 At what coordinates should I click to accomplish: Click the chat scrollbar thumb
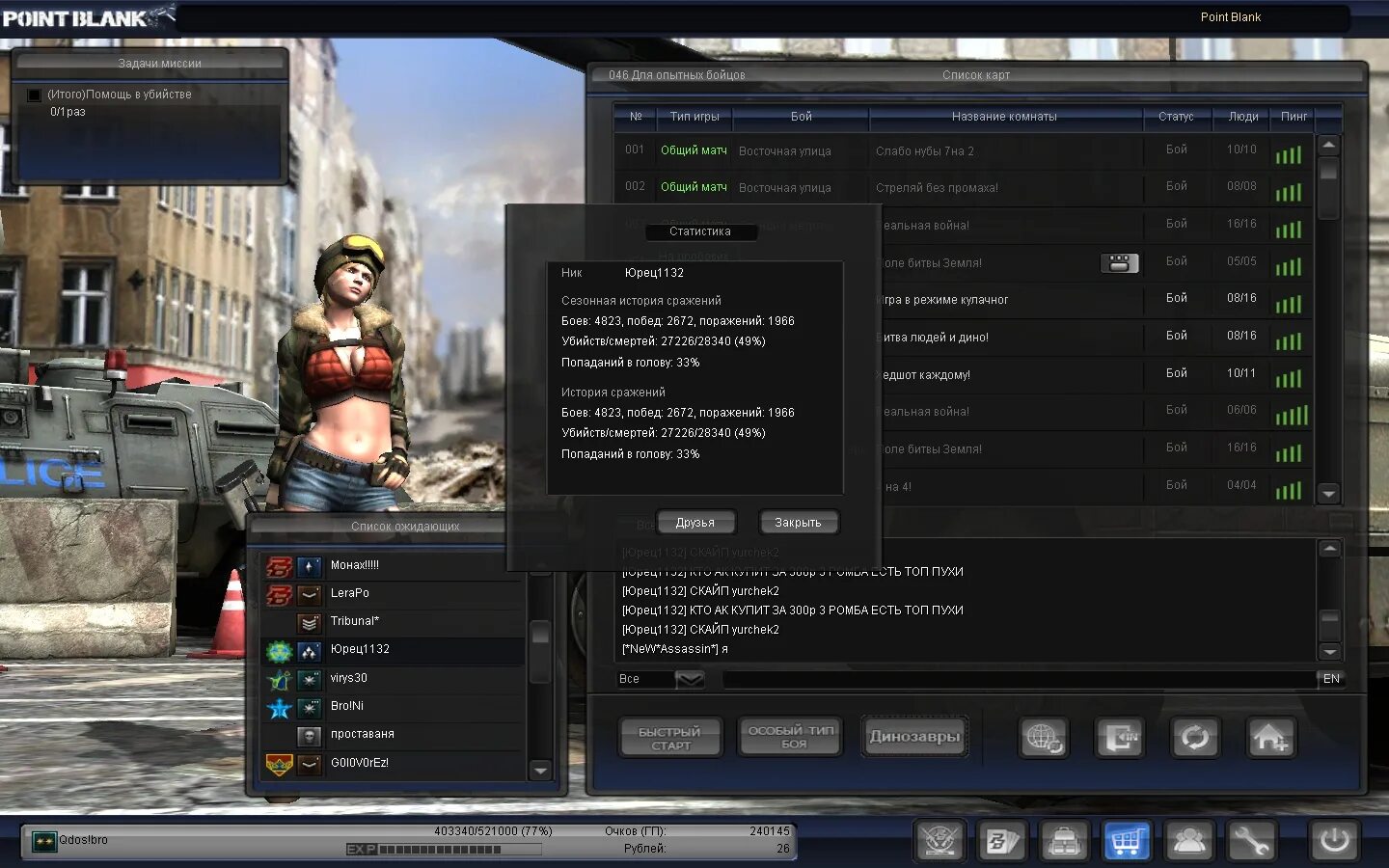pyautogui.click(x=1329, y=621)
